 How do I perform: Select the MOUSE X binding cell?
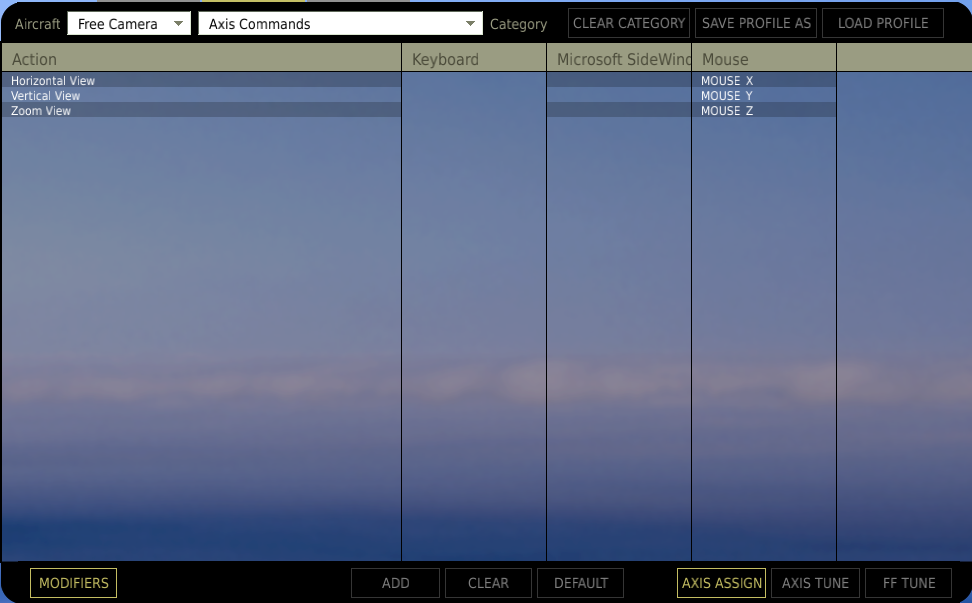point(764,81)
